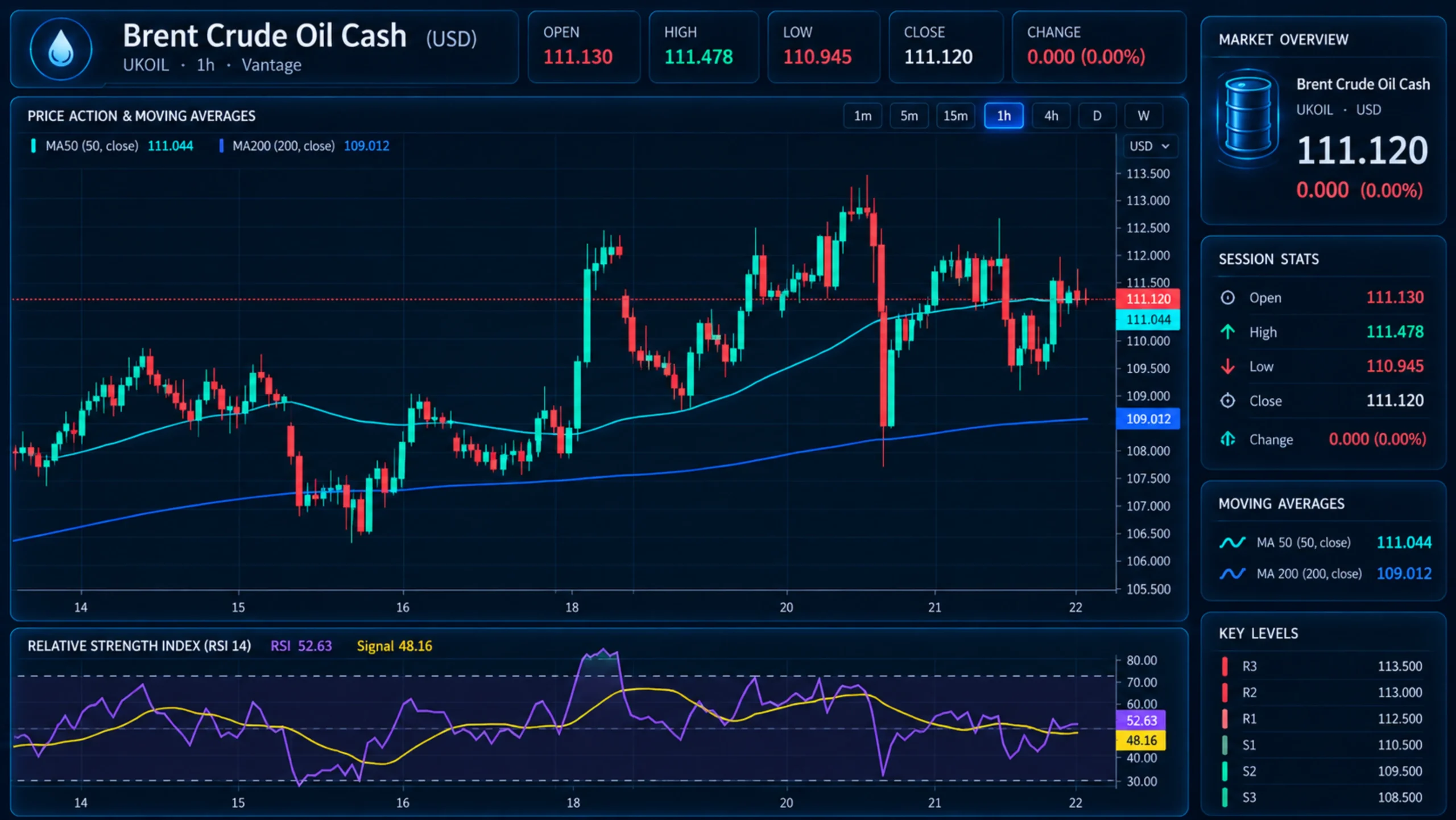Click the 111.120 current price axis label
Screen dimensions: 1456x820
pyautogui.click(x=1148, y=299)
